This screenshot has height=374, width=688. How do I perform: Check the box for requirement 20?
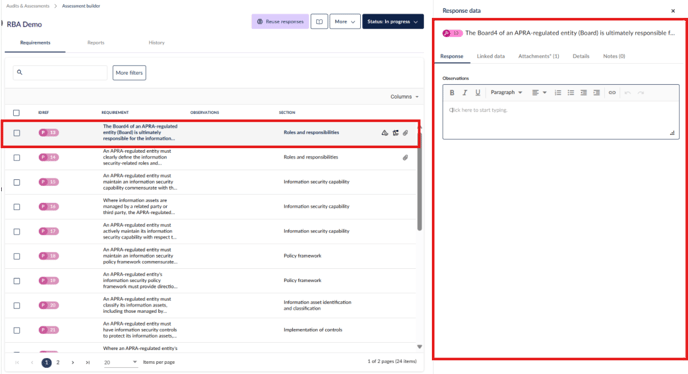click(x=17, y=306)
